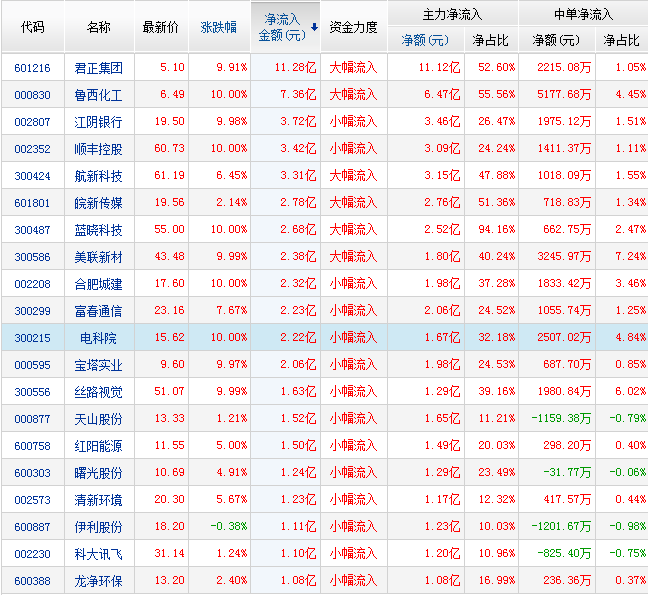Sort by 涨跌幅 column header

(219, 27)
